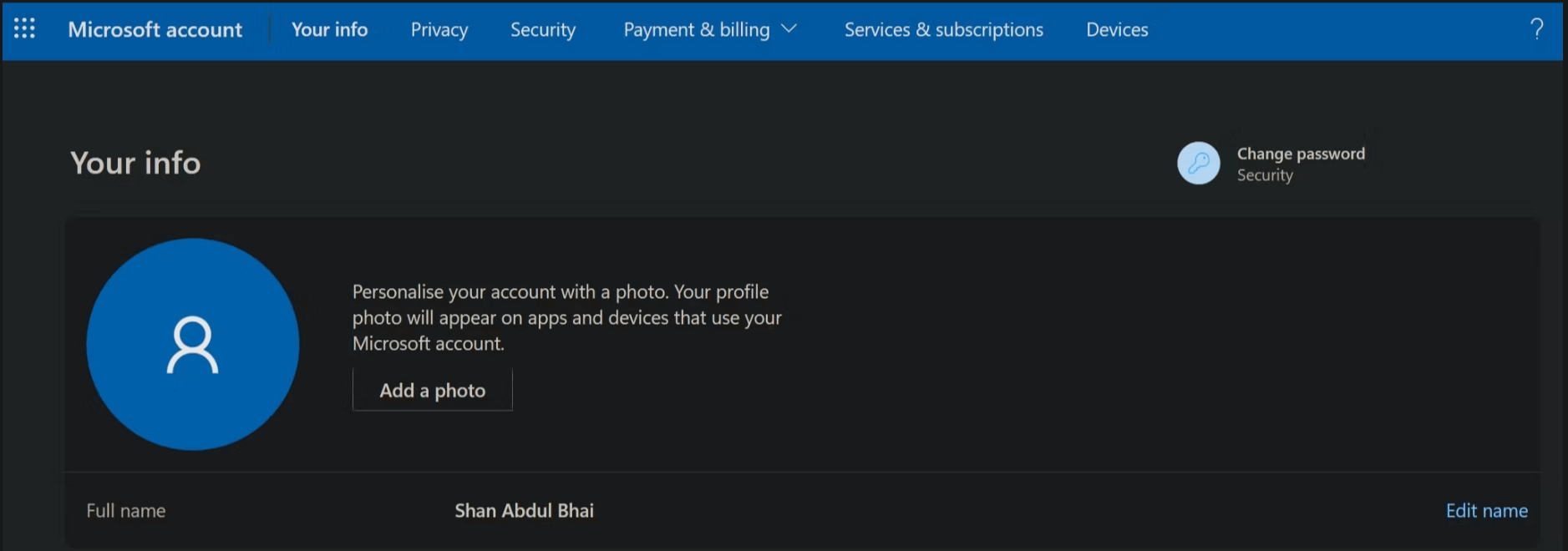Switch to the Your info tab
The height and width of the screenshot is (551, 1568).
point(329,30)
